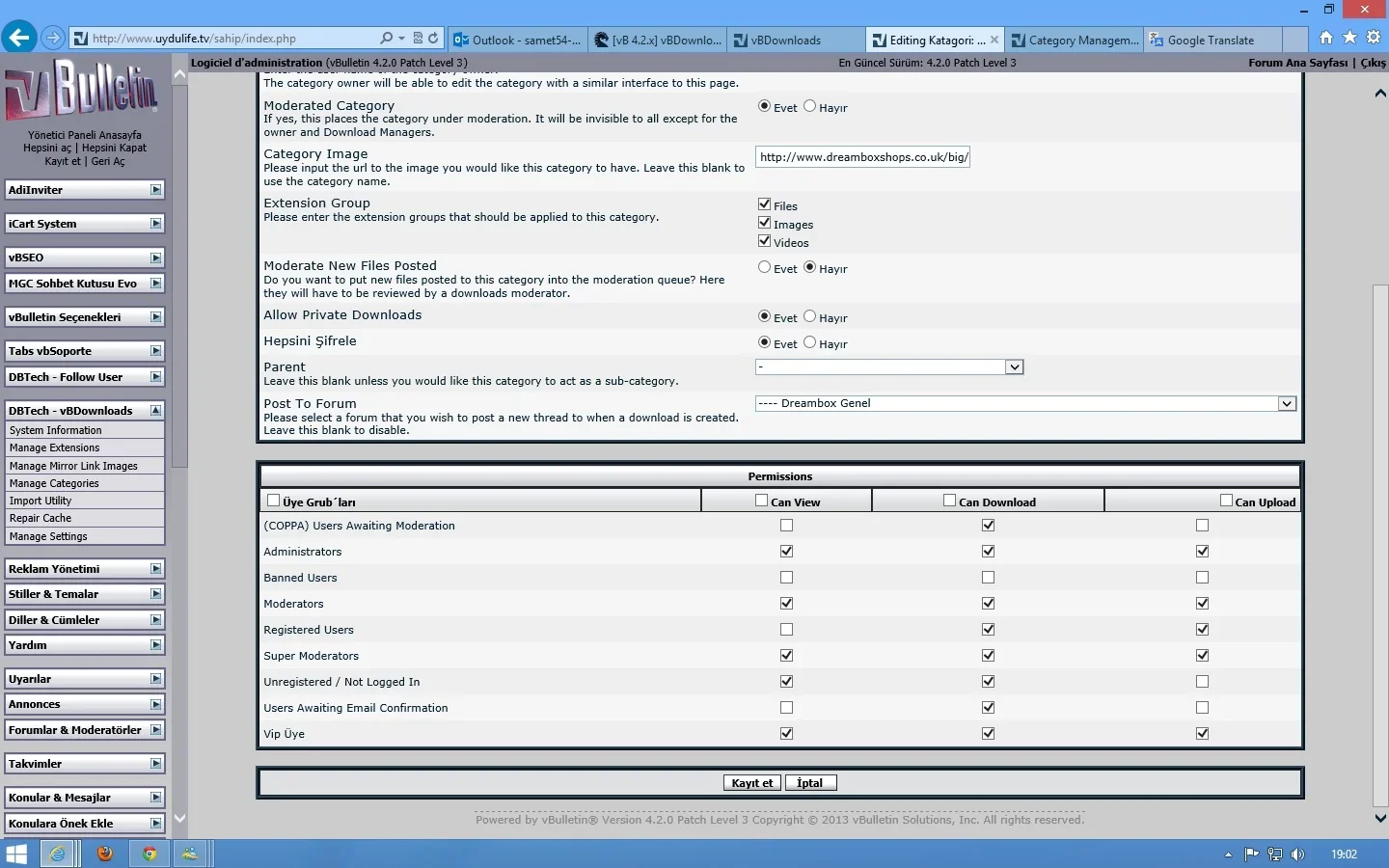Enable Can Download for Banned Users
The width and height of the screenshot is (1389, 868).
[x=988, y=578]
